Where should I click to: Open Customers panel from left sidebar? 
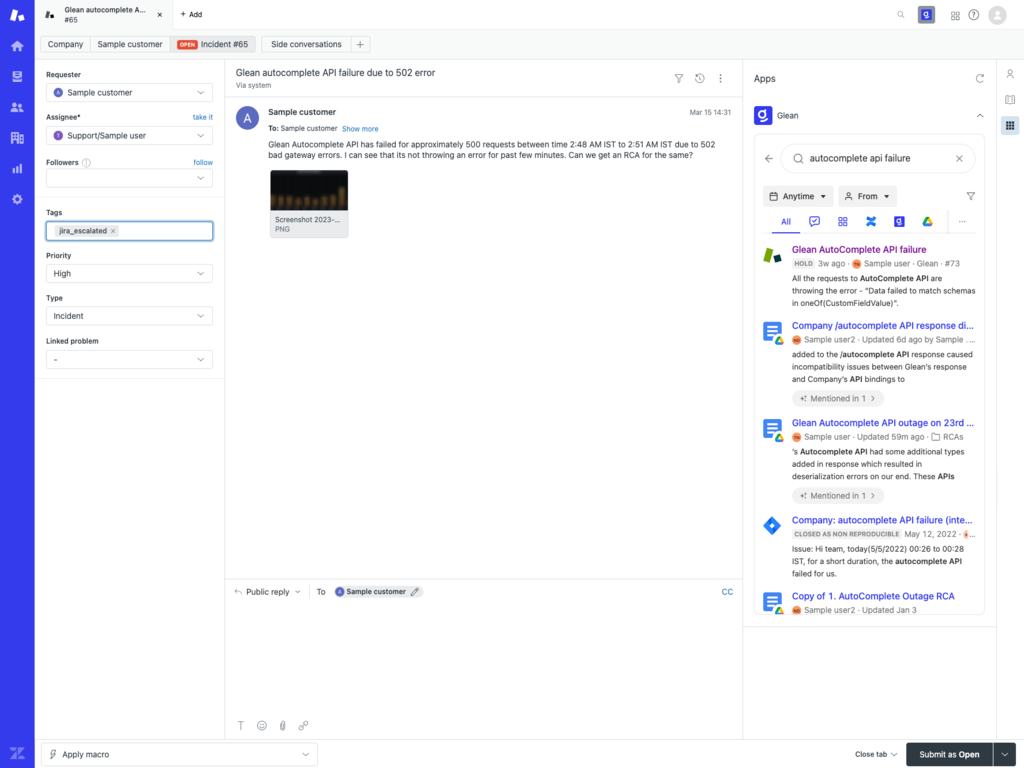[x=15, y=106]
